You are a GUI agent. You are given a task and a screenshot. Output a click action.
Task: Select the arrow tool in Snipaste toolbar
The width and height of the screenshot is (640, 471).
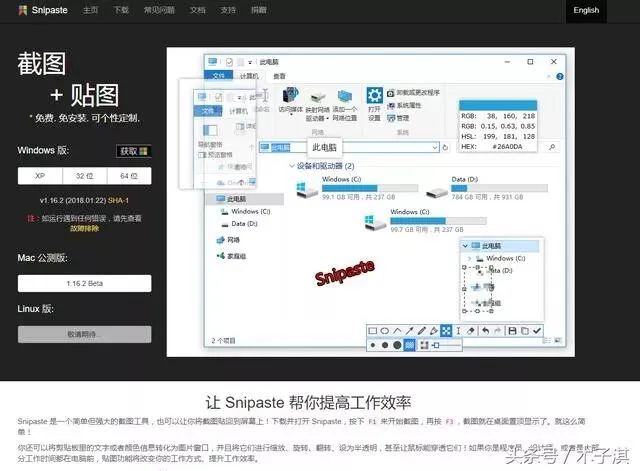409,331
